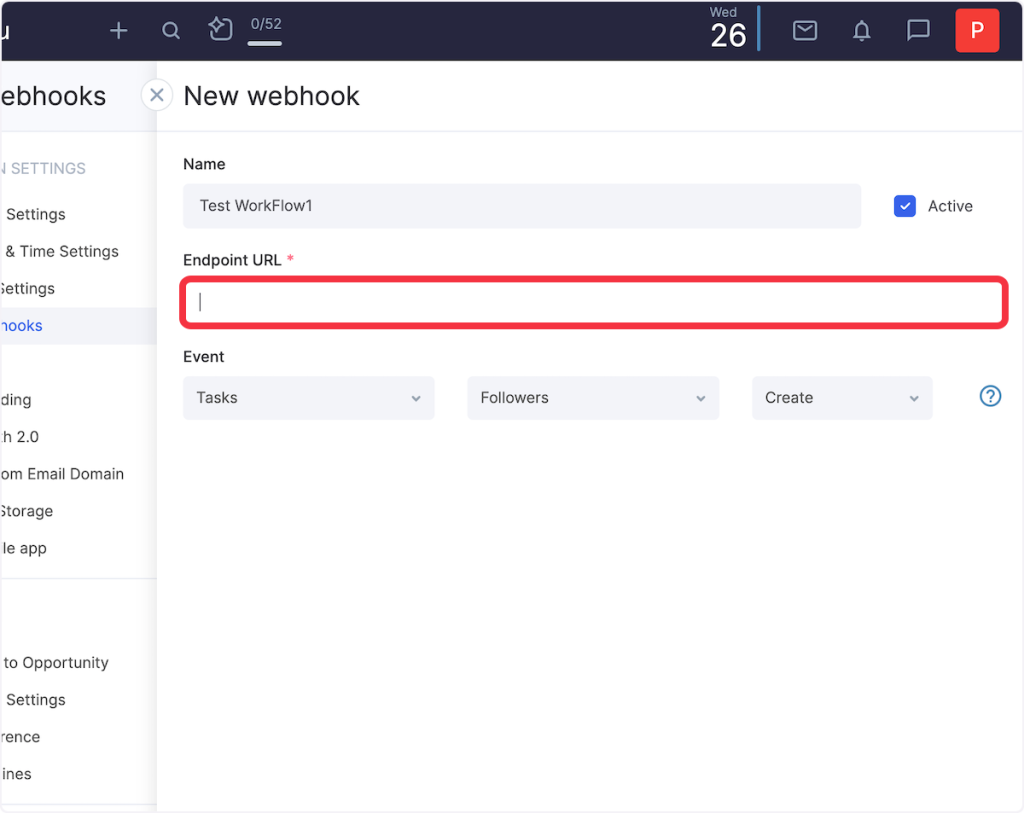Image resolution: width=1024 pixels, height=813 pixels.
Task: Click the Event help question mark icon
Action: pyautogui.click(x=989, y=397)
